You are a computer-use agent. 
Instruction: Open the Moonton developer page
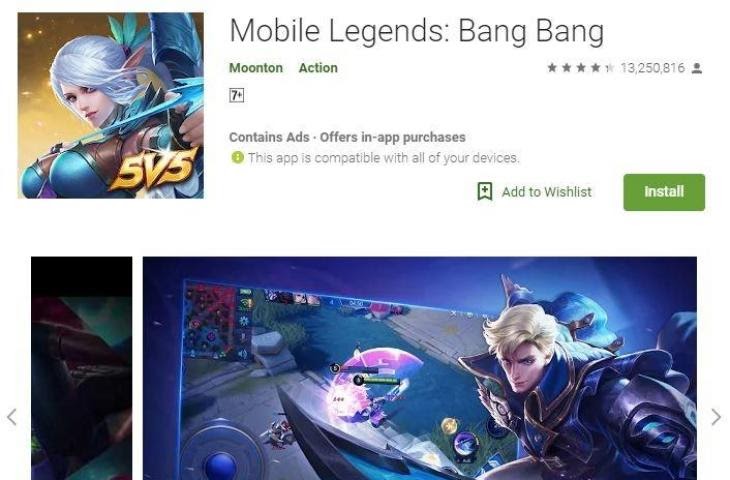(256, 68)
